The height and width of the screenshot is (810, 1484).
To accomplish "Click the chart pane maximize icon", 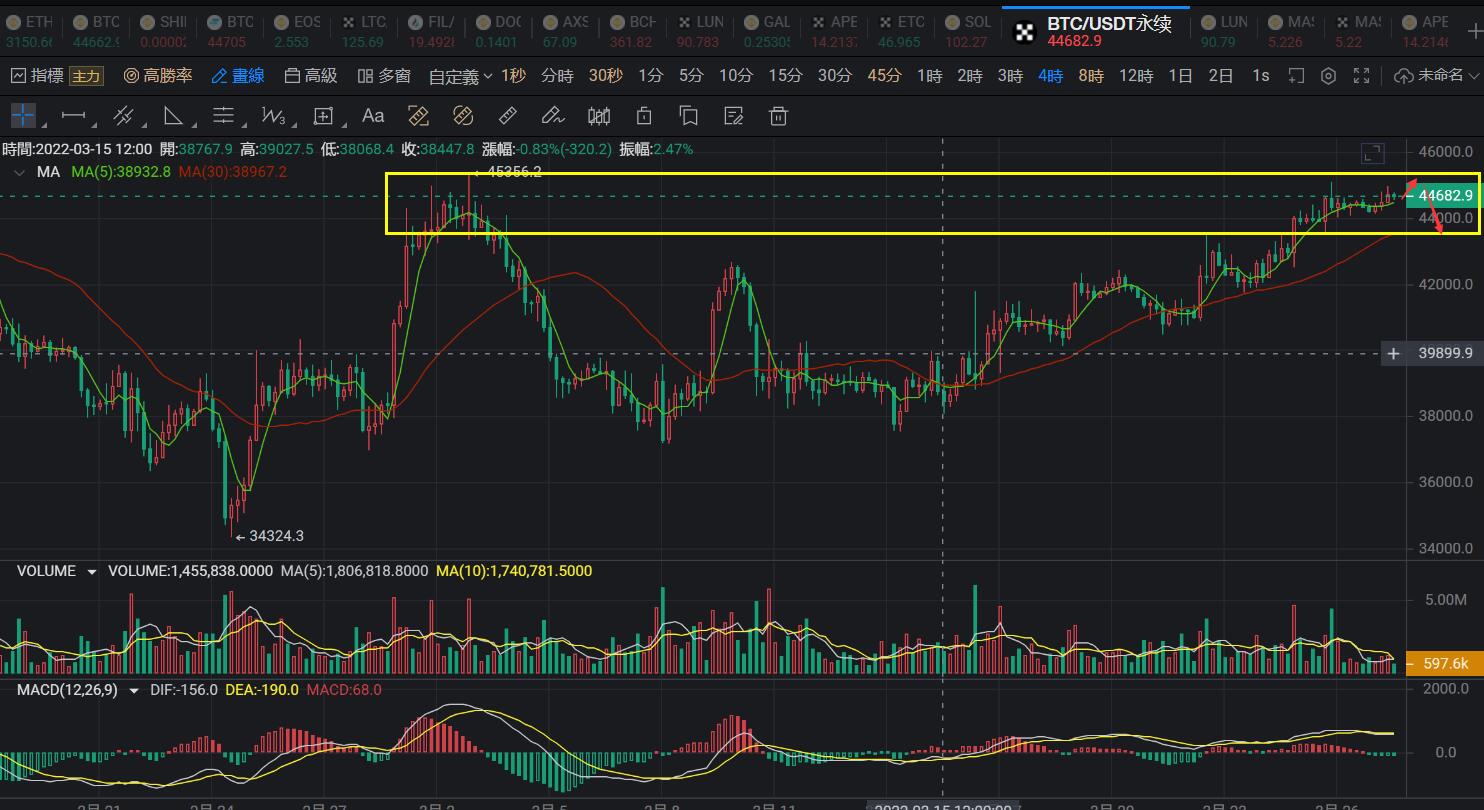I will click(1373, 153).
